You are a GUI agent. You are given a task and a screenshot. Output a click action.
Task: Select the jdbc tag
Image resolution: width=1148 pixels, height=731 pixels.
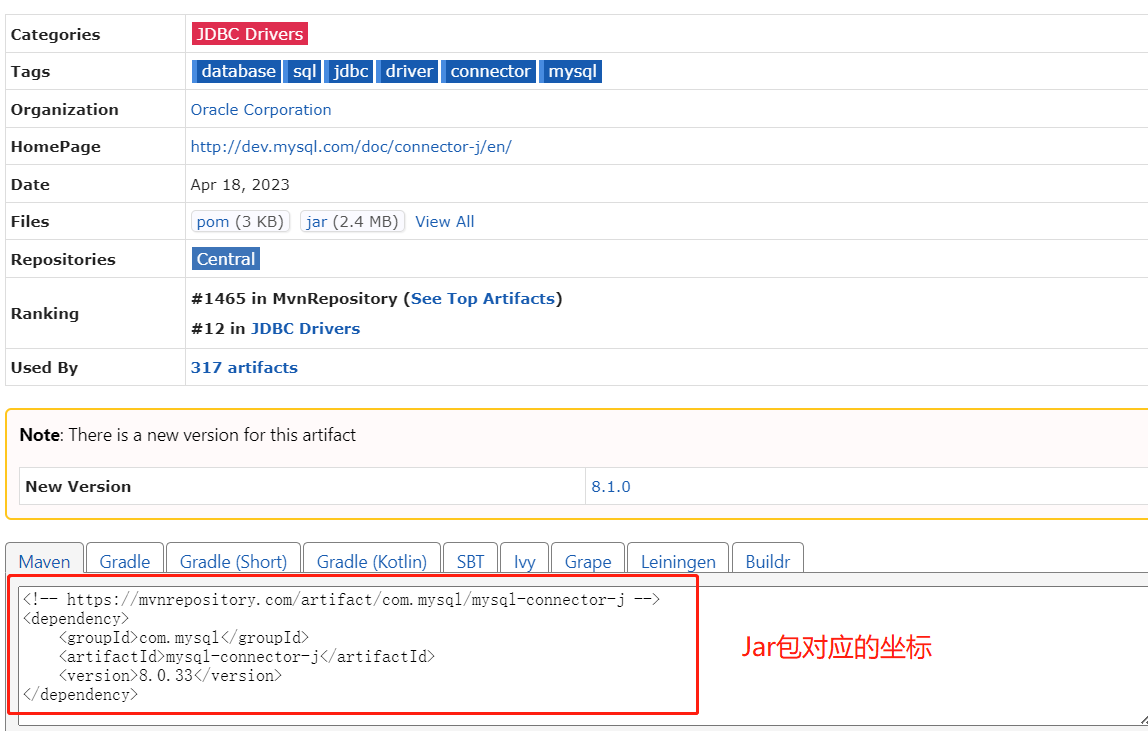tap(350, 71)
